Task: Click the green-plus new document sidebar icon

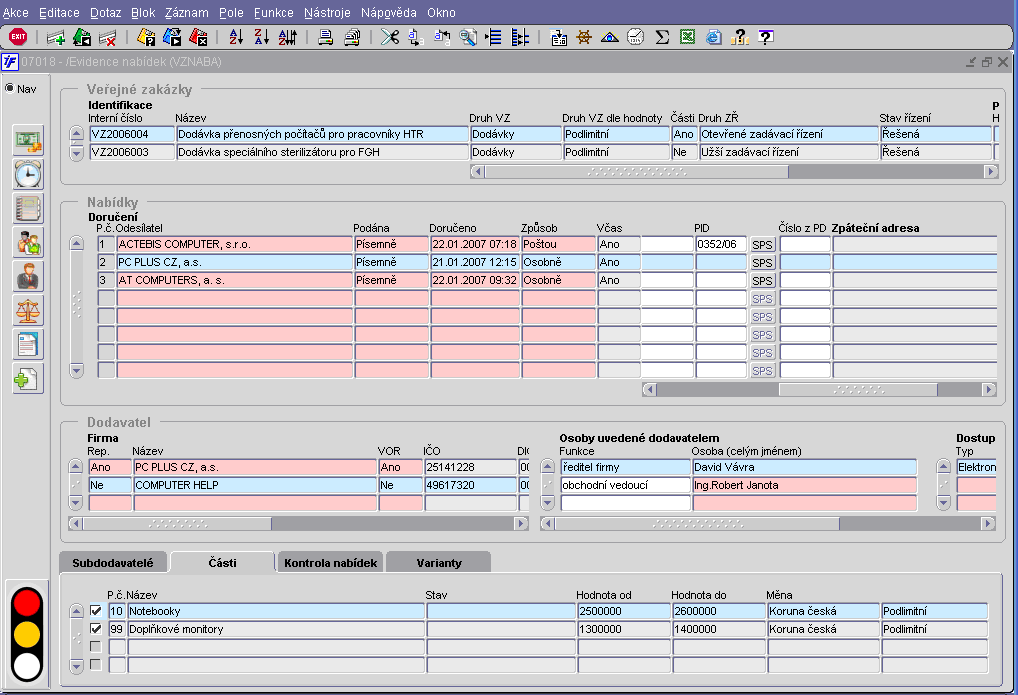Action: [28, 378]
